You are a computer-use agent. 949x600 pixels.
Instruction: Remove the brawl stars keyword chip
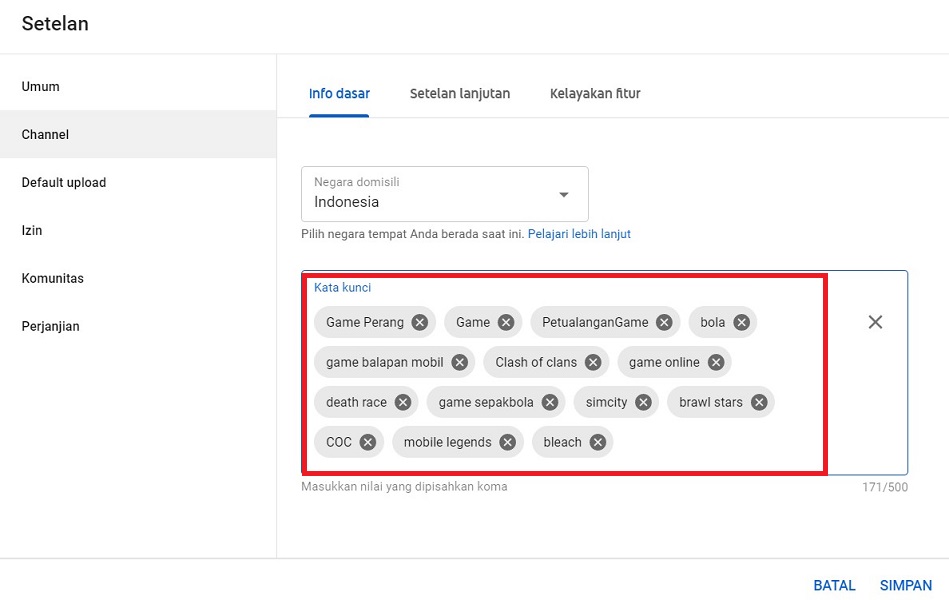759,402
